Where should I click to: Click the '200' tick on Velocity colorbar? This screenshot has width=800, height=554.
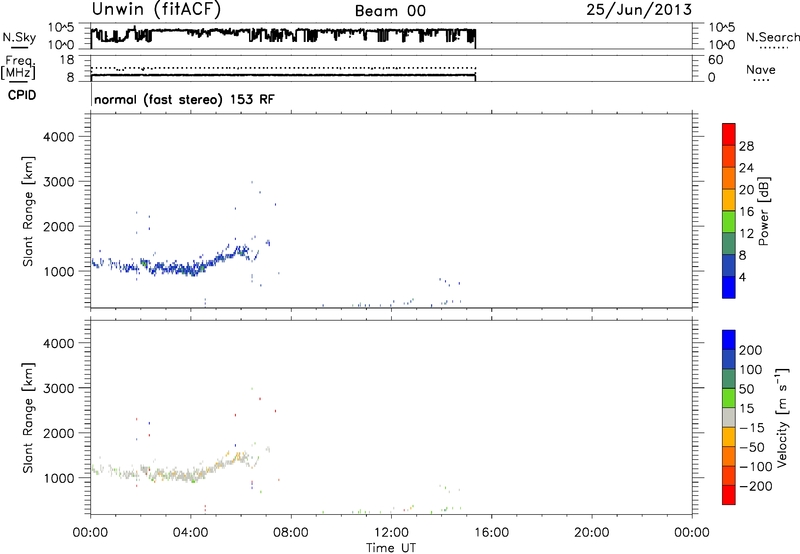pos(750,350)
